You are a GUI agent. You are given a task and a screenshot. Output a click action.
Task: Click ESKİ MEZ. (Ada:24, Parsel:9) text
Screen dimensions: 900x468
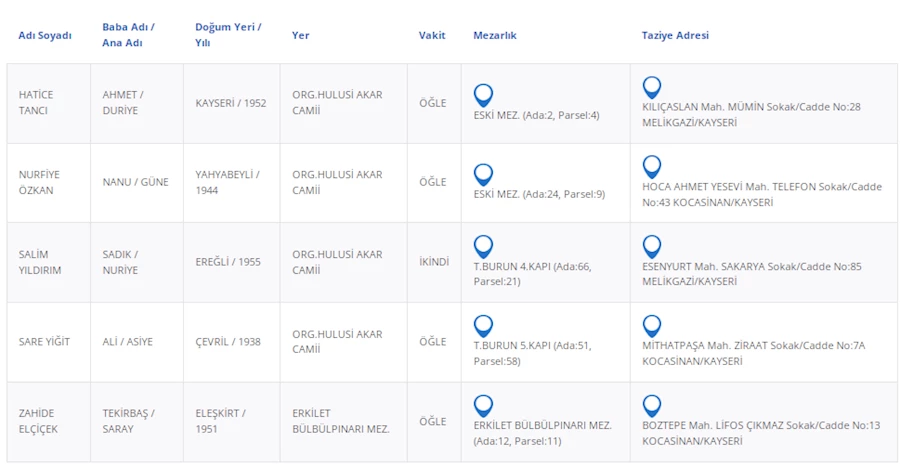tap(539, 194)
